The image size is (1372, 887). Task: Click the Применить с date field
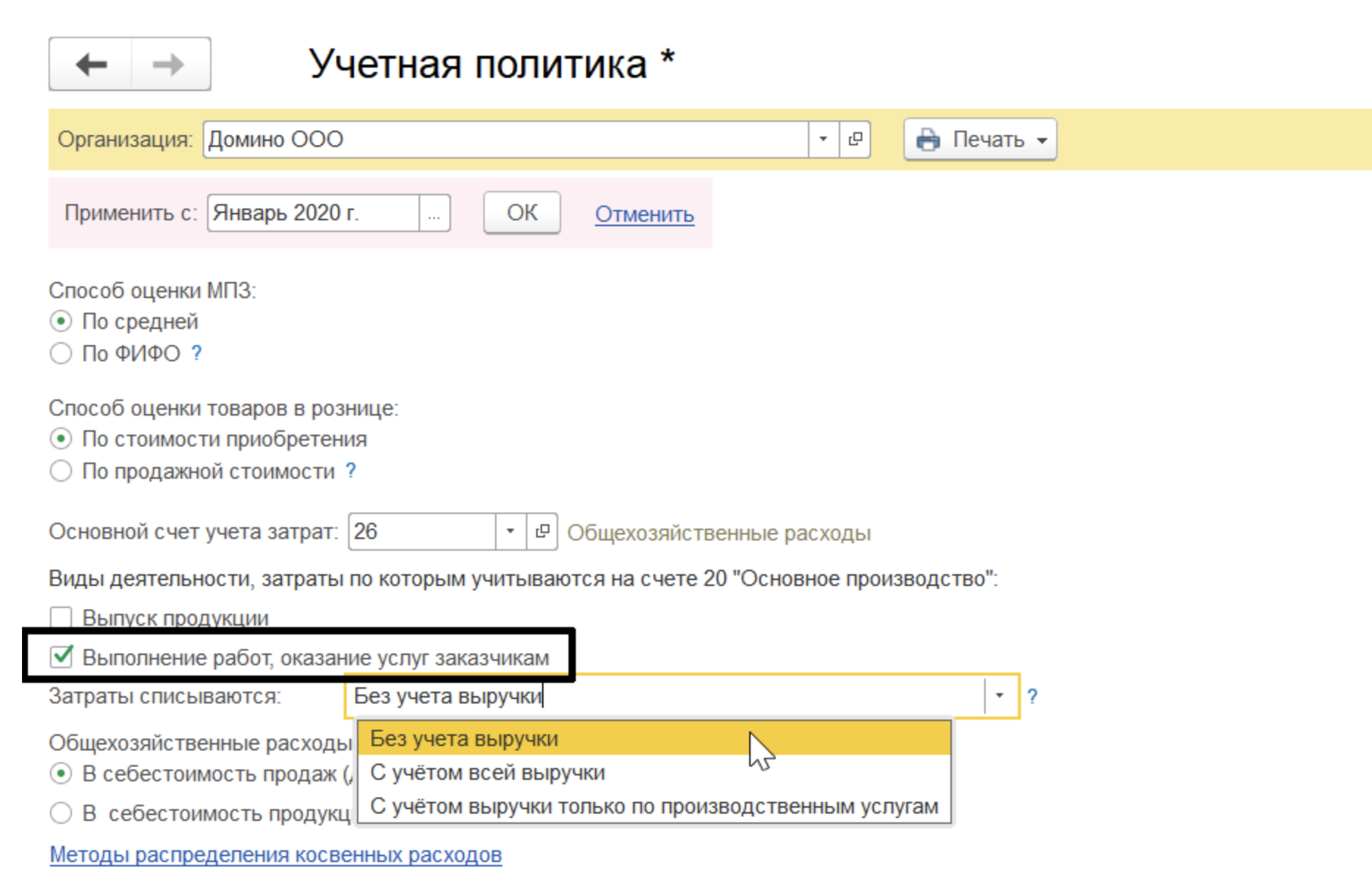click(x=308, y=213)
